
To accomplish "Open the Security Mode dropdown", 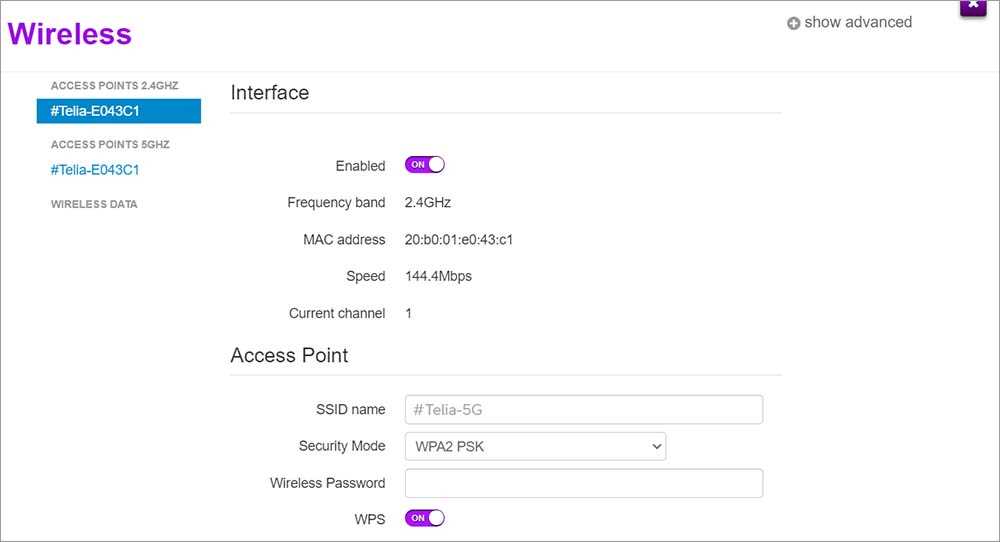I will coord(536,446).
